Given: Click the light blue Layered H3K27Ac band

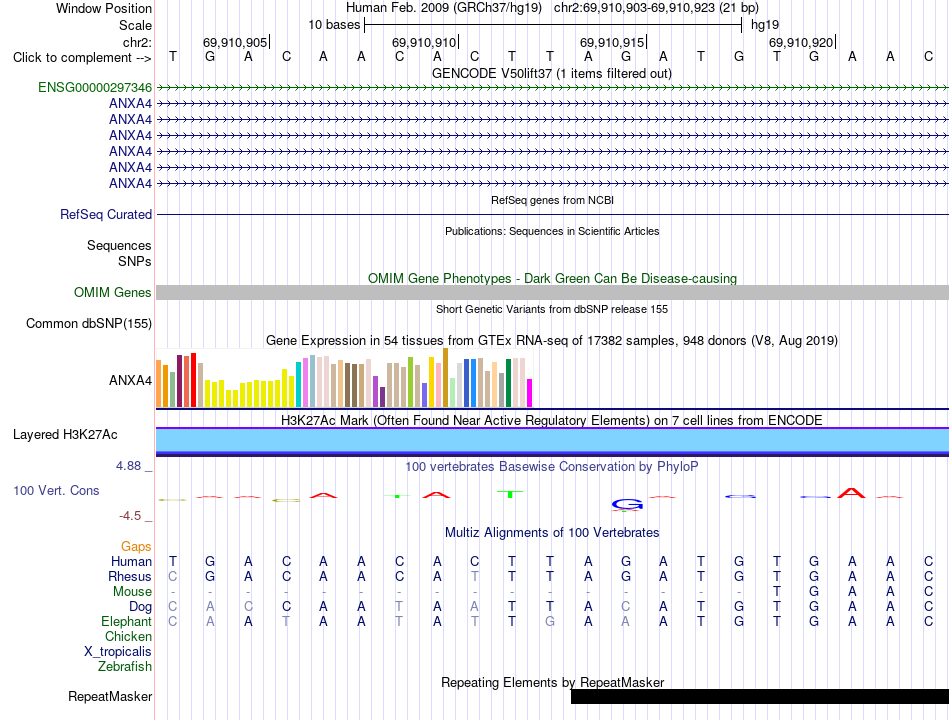Looking at the screenshot, I should (552, 440).
